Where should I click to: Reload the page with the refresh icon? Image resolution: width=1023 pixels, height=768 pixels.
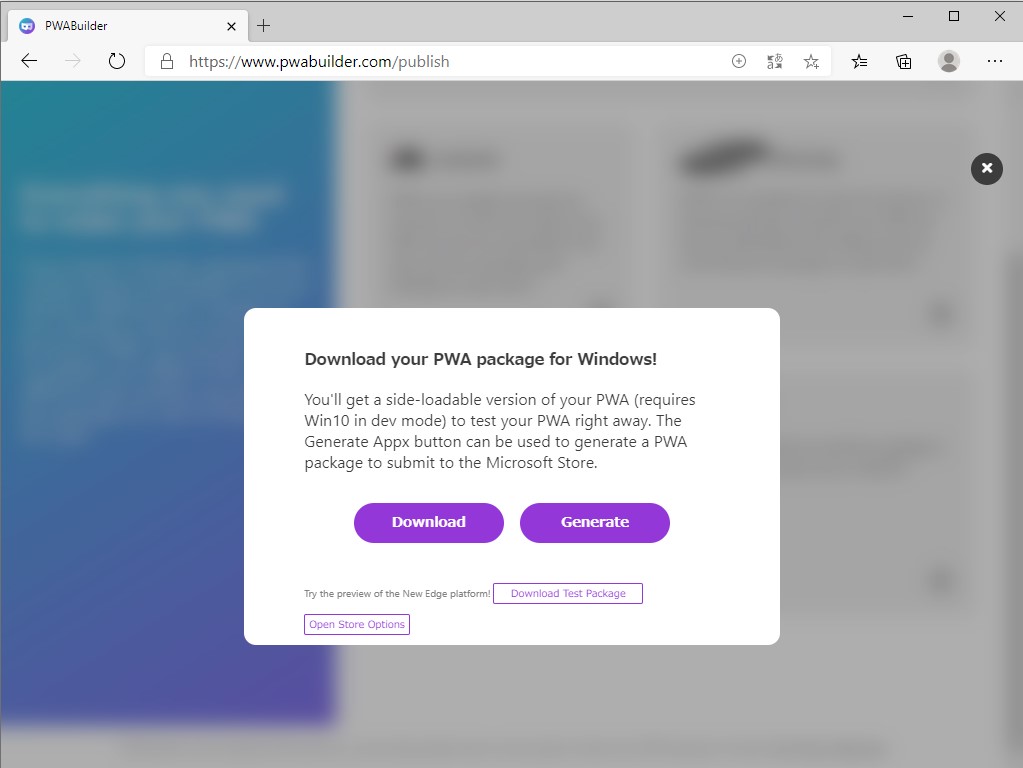117,61
